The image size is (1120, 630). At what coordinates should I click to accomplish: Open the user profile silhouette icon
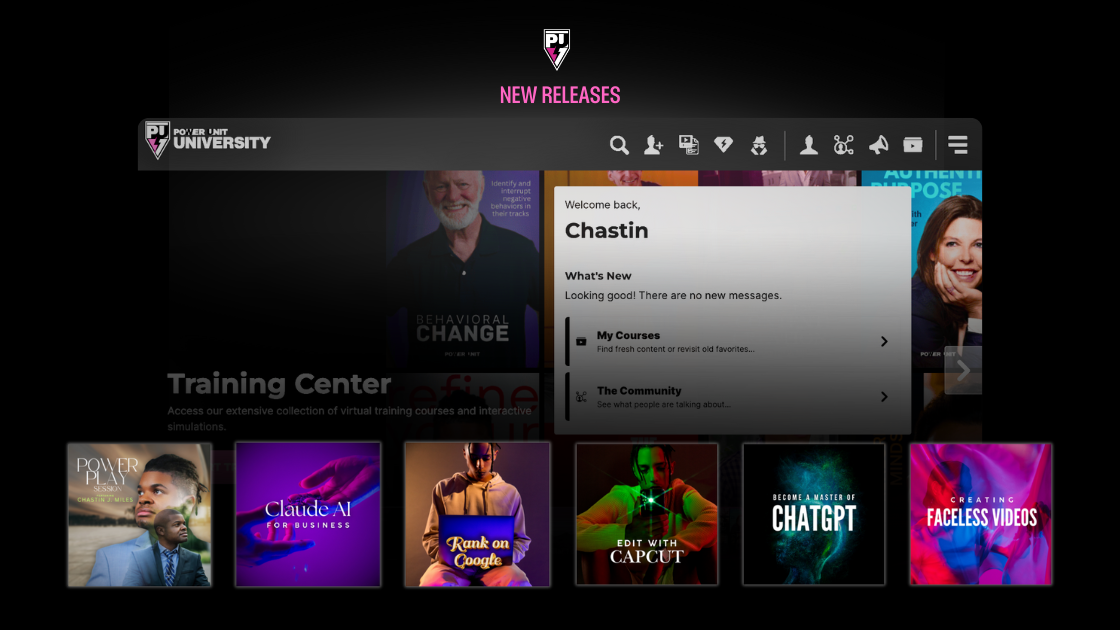[809, 145]
